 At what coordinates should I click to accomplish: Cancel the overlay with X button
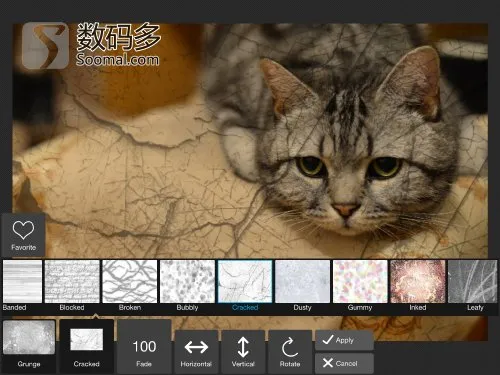pyautogui.click(x=344, y=363)
